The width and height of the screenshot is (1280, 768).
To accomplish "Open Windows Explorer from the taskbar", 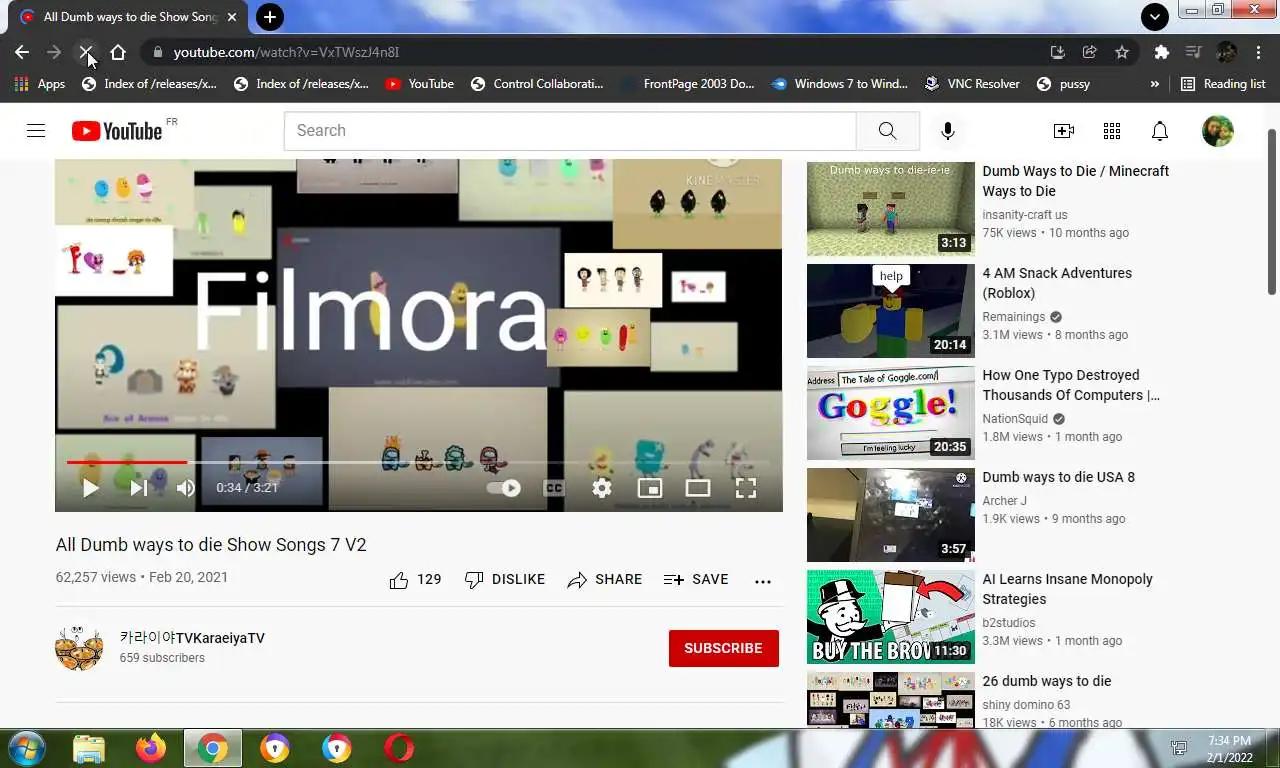I will coord(89,748).
